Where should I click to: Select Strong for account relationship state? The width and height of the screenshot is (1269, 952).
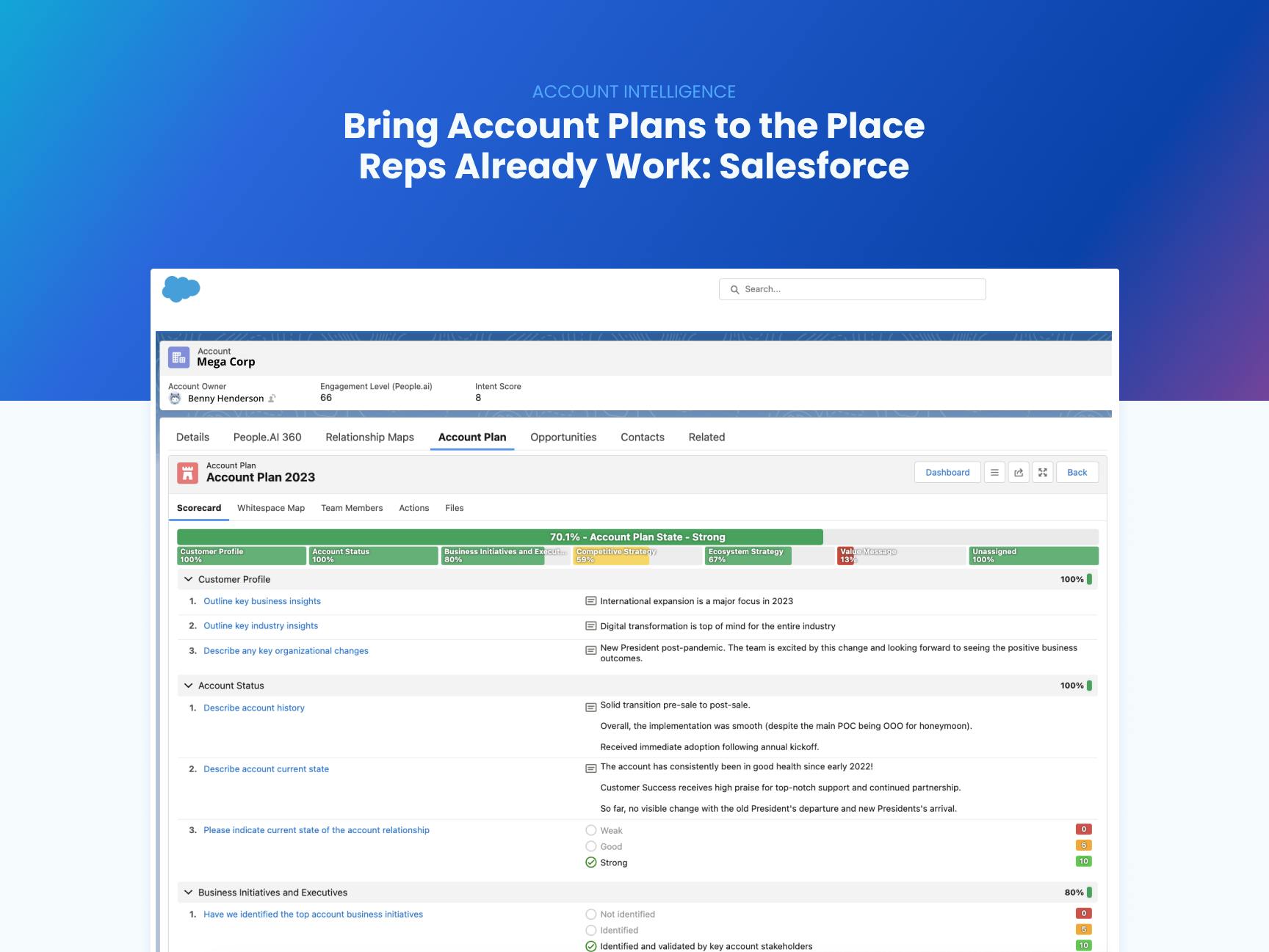pyautogui.click(x=591, y=862)
